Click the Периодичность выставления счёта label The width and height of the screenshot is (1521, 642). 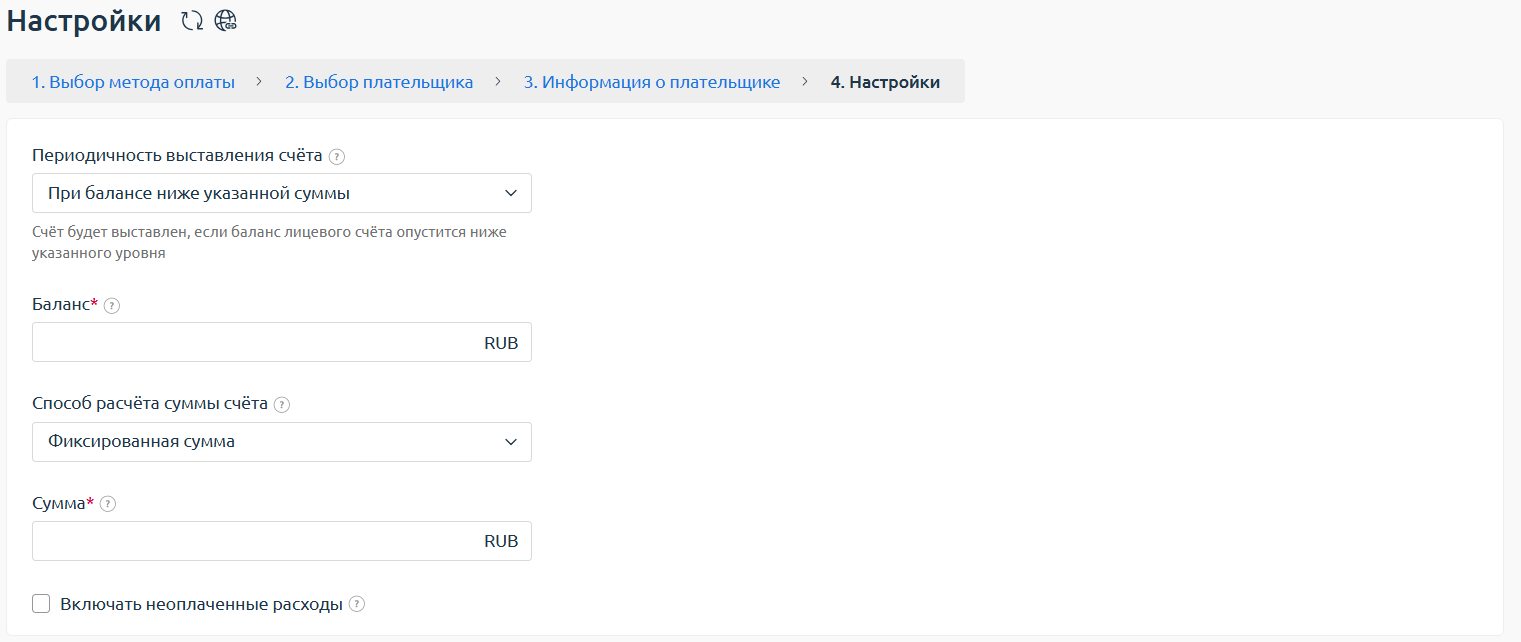pos(177,156)
